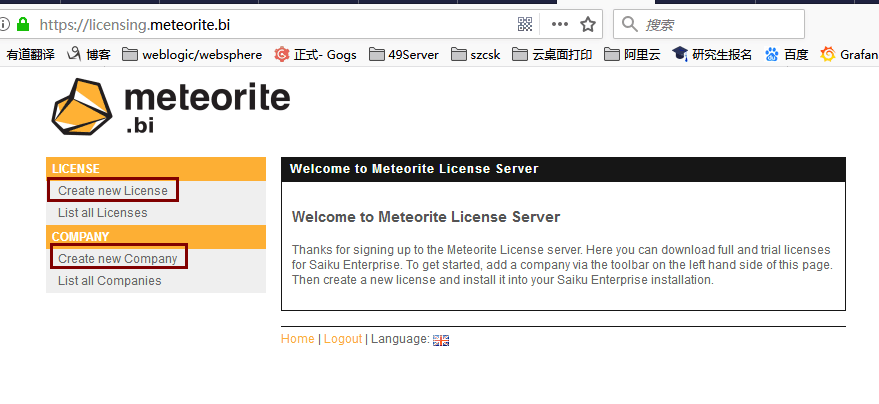Click the black Welcome to Meteorite License Server title bar
Viewport: 879px width, 404px height.
click(x=563, y=169)
